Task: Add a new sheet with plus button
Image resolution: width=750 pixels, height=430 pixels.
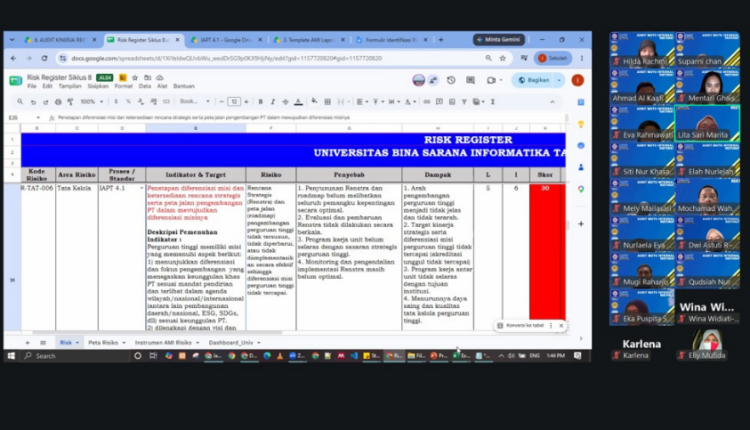Action: pos(27,342)
